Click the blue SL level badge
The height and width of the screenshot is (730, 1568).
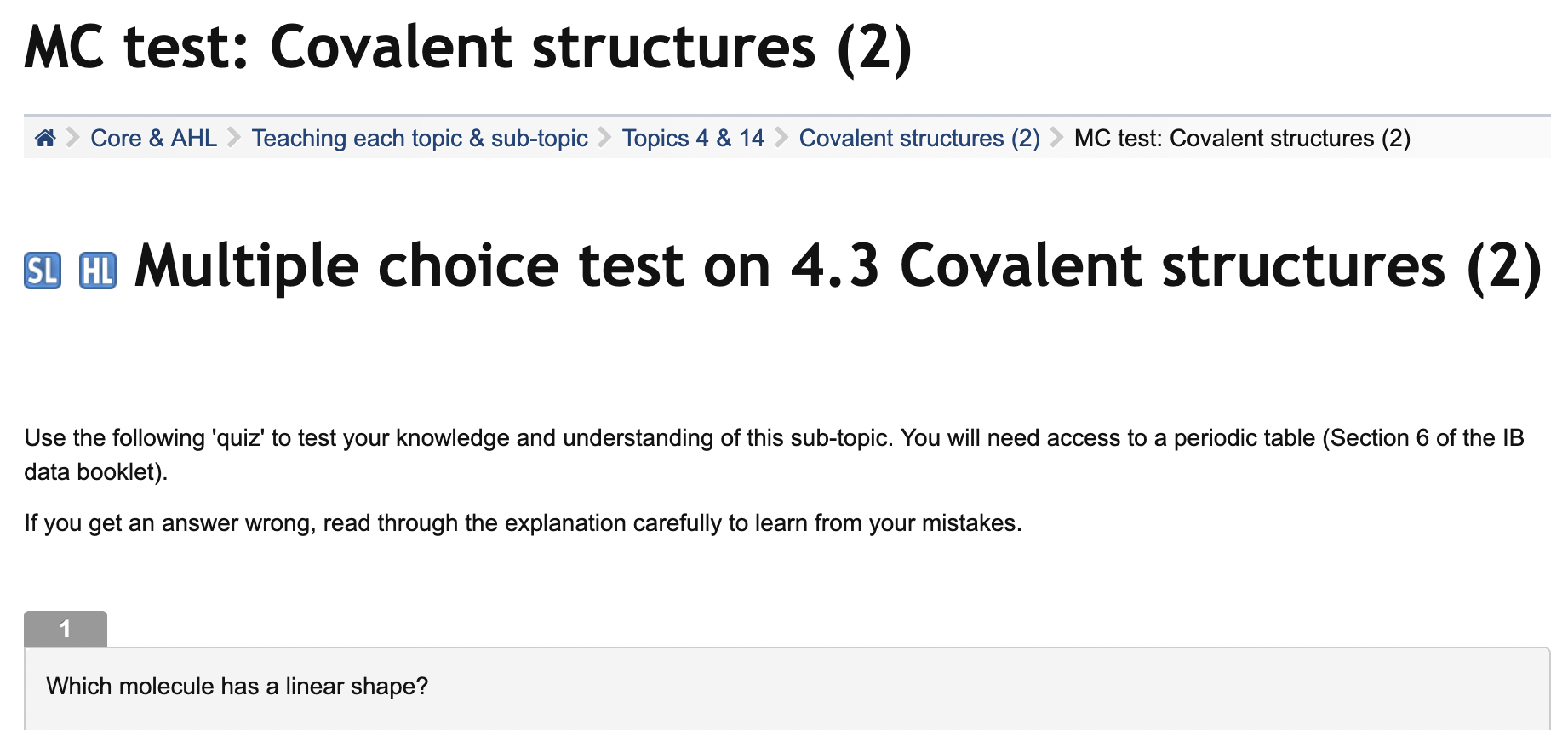click(43, 271)
